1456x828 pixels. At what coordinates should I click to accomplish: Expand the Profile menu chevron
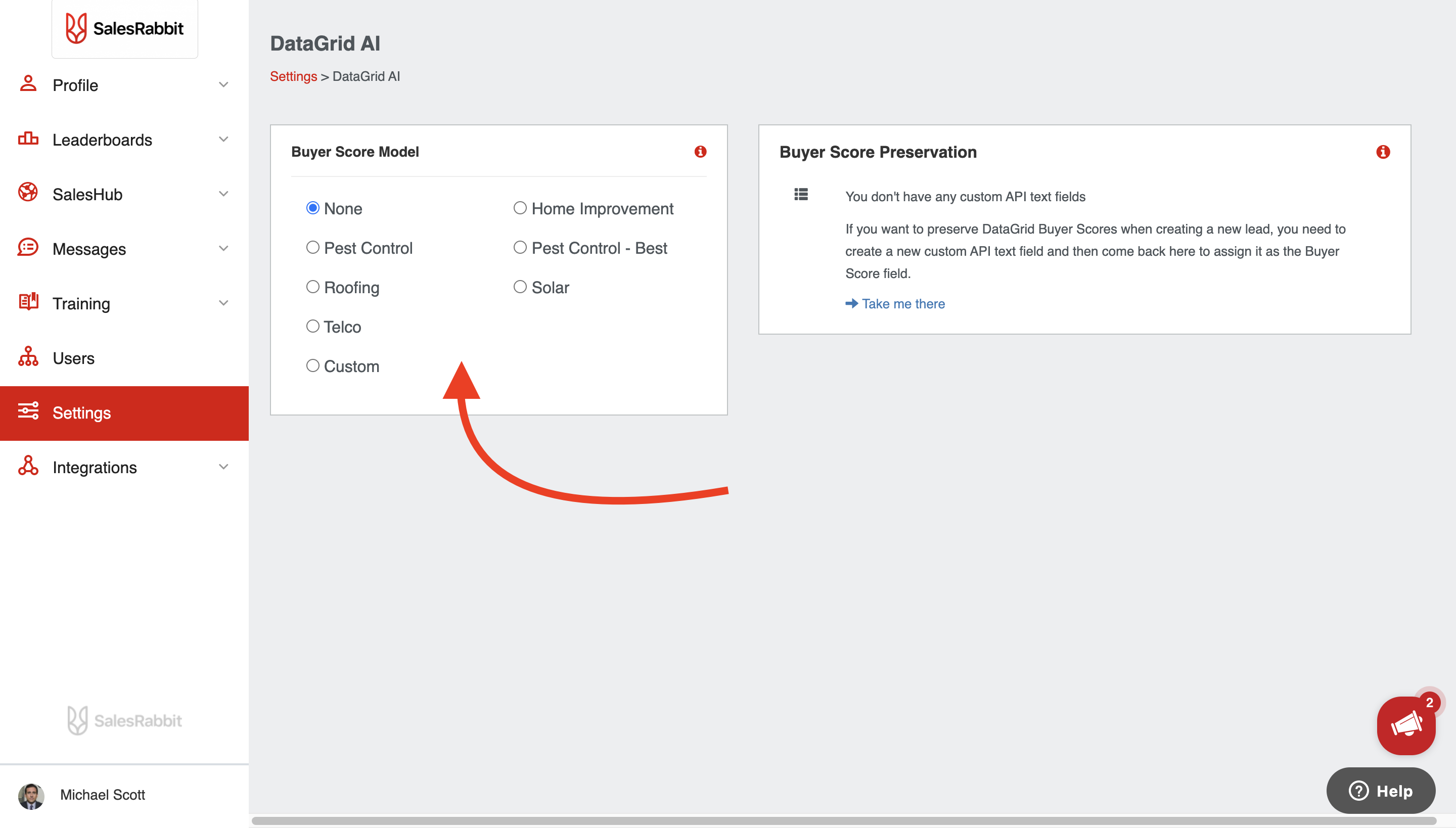[x=223, y=85]
